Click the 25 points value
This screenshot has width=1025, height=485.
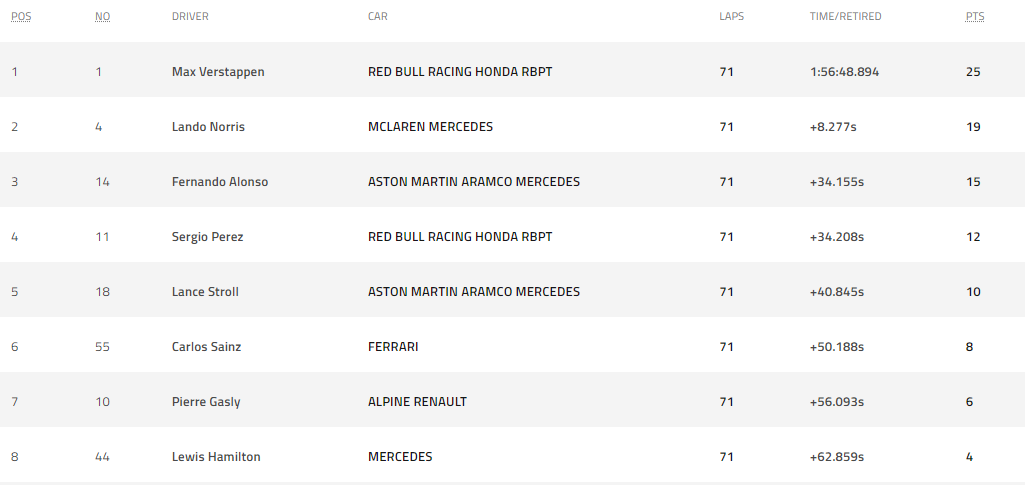click(x=973, y=72)
